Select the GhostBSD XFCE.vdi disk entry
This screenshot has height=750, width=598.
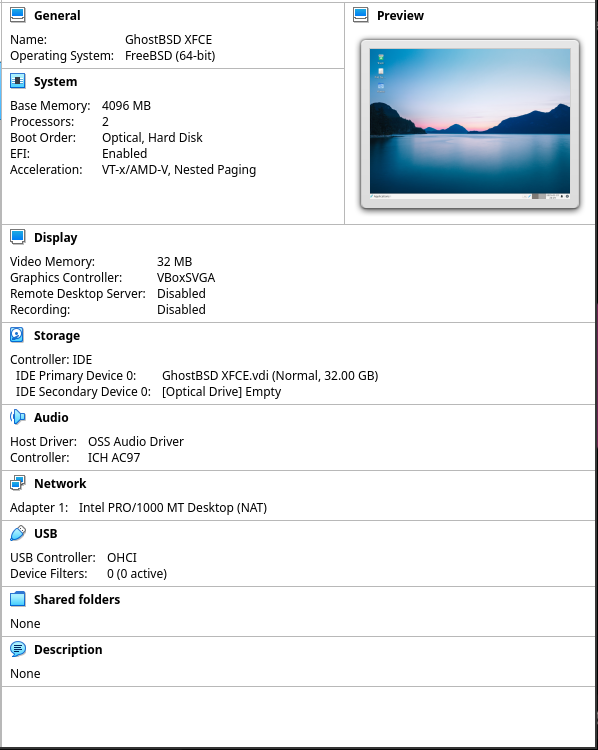pos(270,376)
